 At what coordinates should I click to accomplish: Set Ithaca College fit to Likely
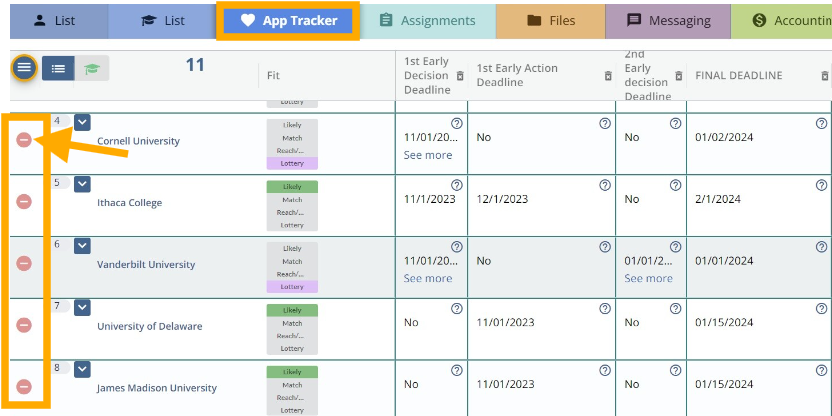point(292,187)
